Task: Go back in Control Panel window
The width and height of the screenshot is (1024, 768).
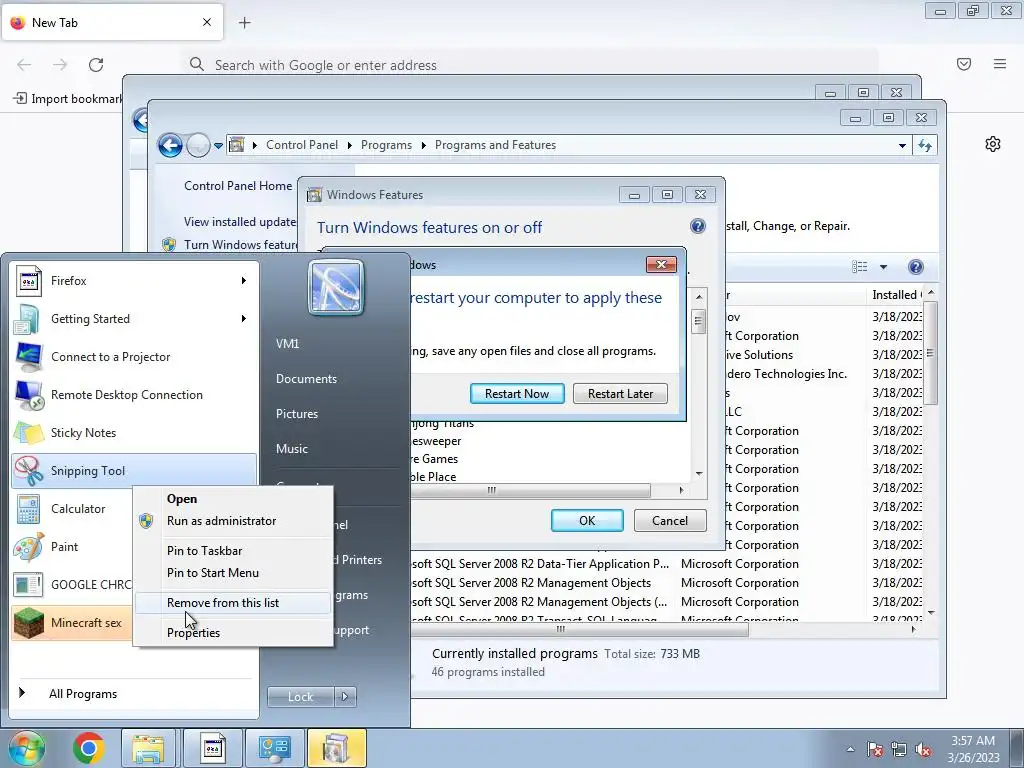Action: coord(170,145)
